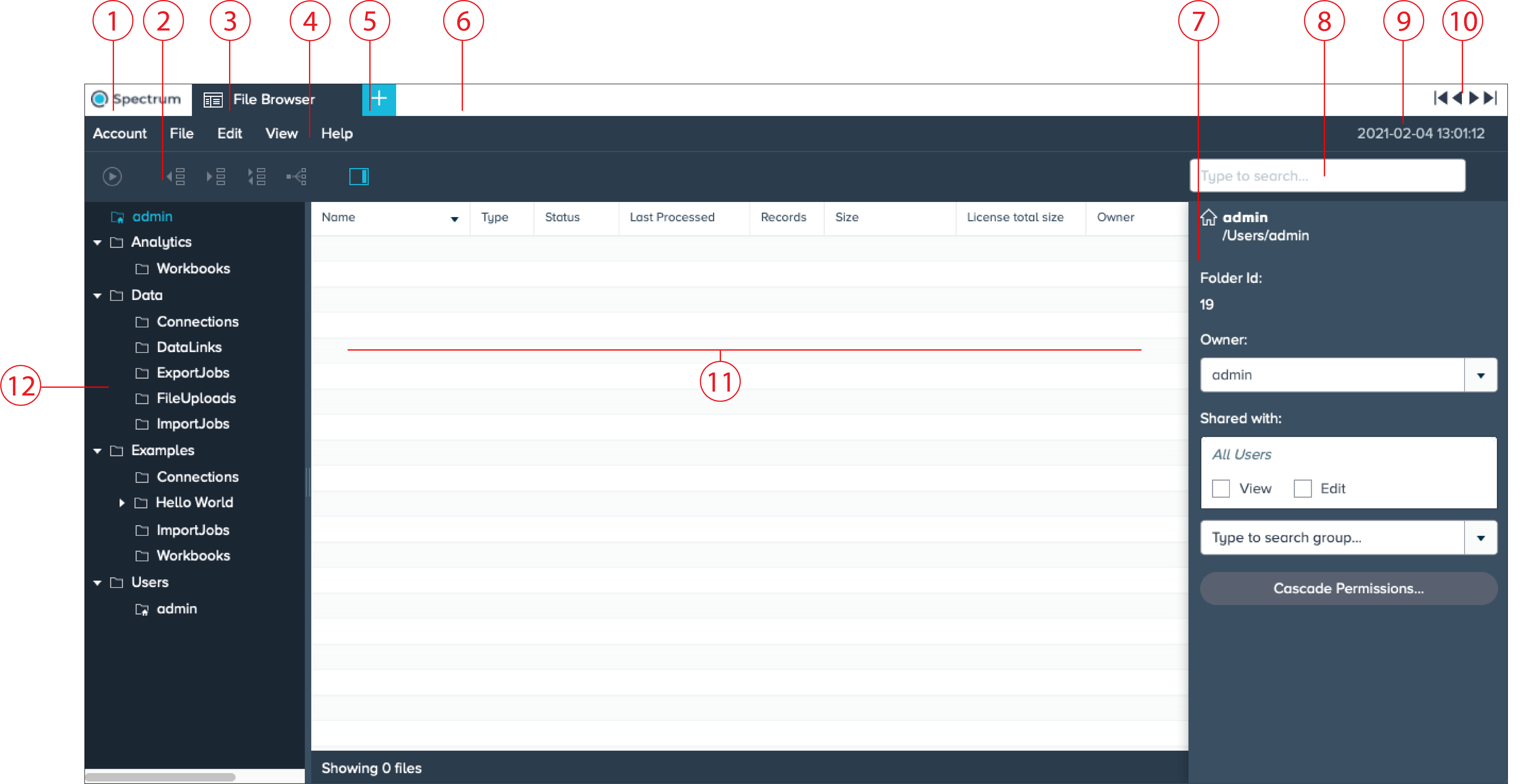The image size is (1528, 784).
Task: Open the File menu
Action: tap(182, 133)
